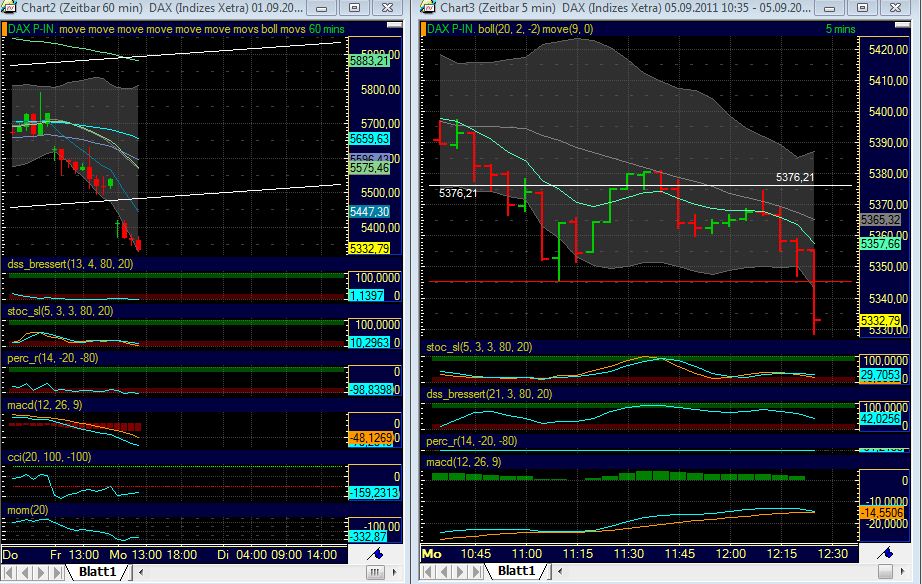Click the dss_bressert(13, 4, 80, 20) label in Chart2
The width and height of the screenshot is (922, 584).
click(x=70, y=264)
